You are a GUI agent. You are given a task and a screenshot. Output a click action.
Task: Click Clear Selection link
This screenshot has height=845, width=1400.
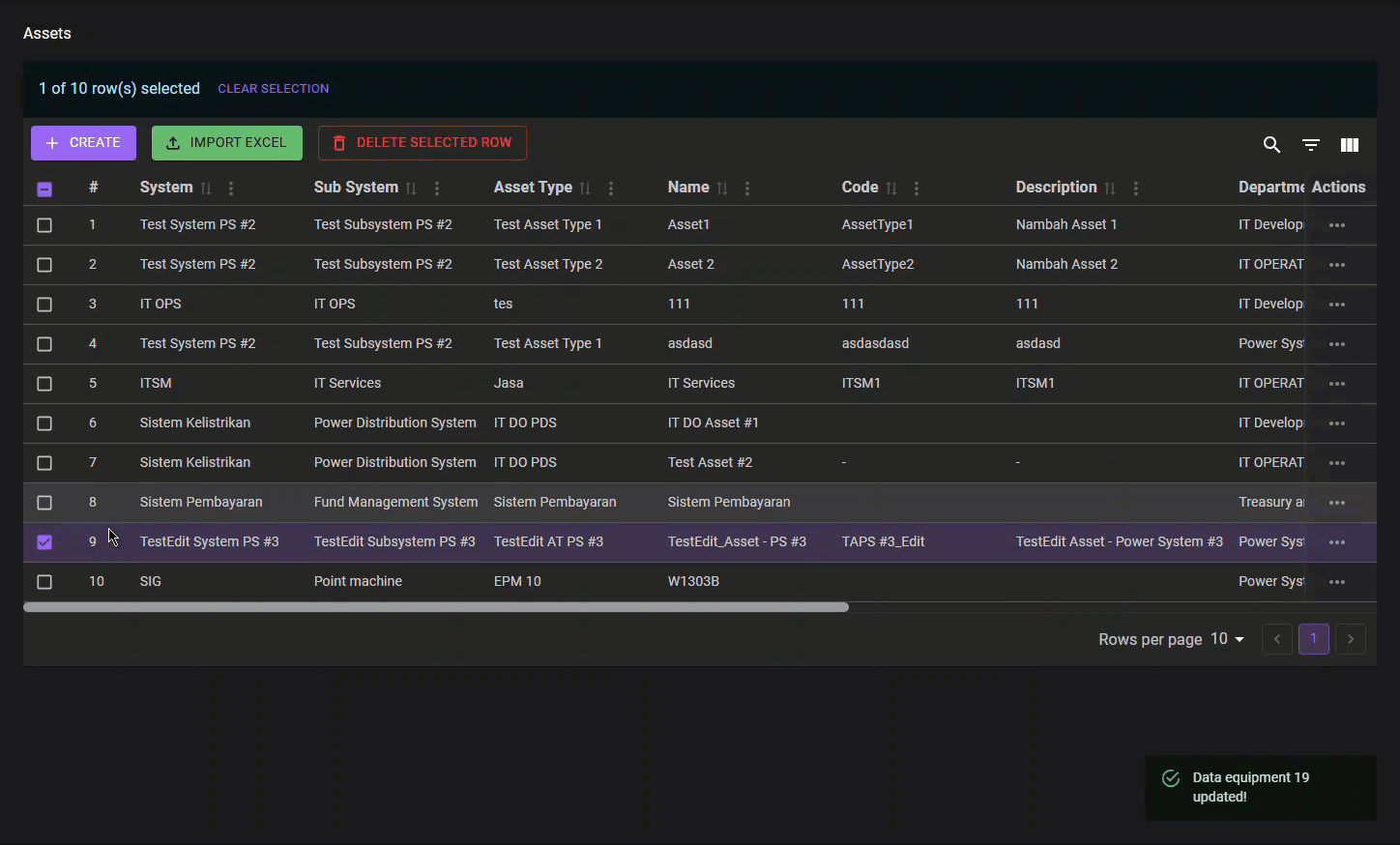[x=273, y=89]
